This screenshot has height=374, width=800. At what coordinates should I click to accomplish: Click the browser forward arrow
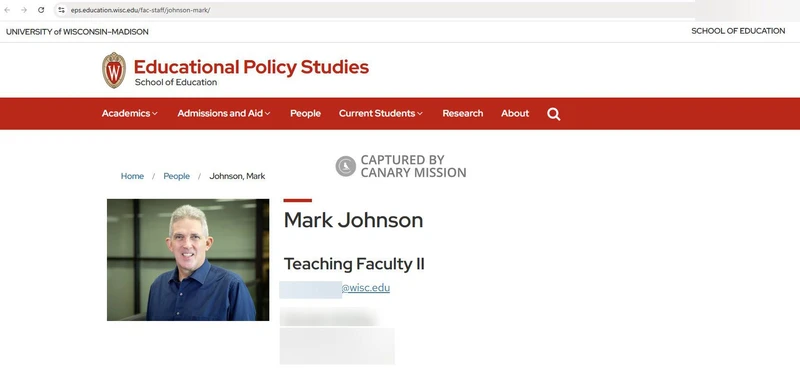(24, 10)
